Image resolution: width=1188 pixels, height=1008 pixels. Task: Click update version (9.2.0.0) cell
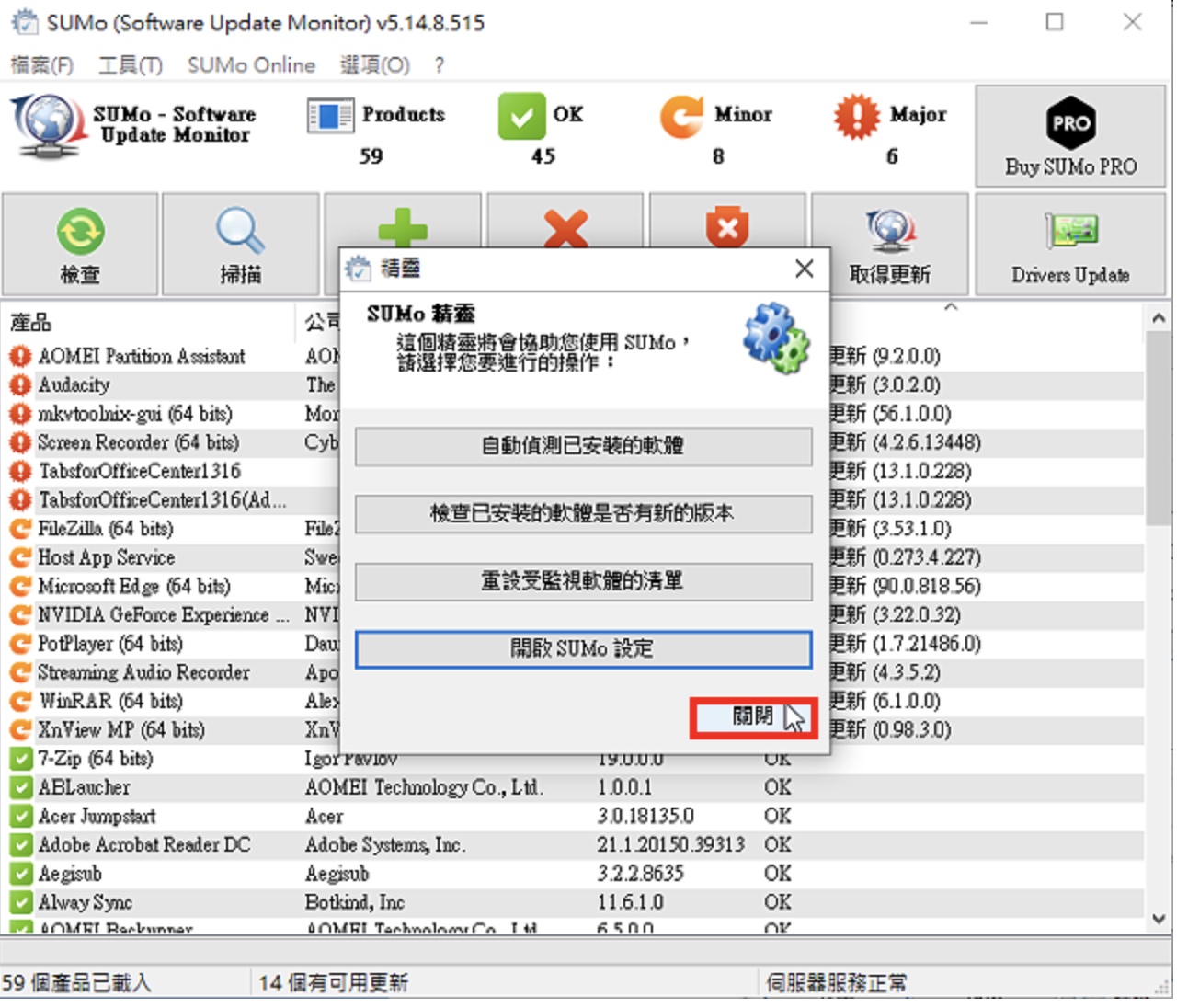906,356
